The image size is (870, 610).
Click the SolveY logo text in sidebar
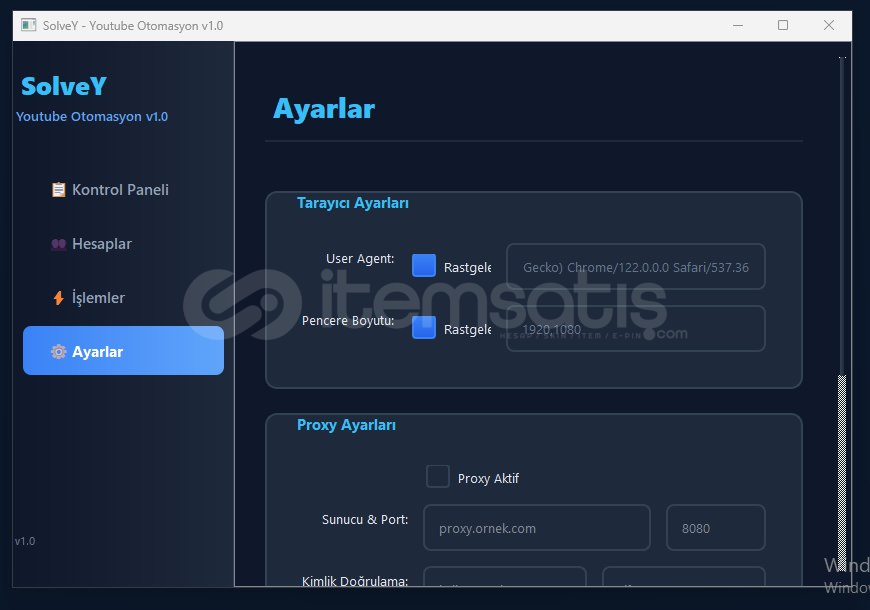click(x=64, y=86)
